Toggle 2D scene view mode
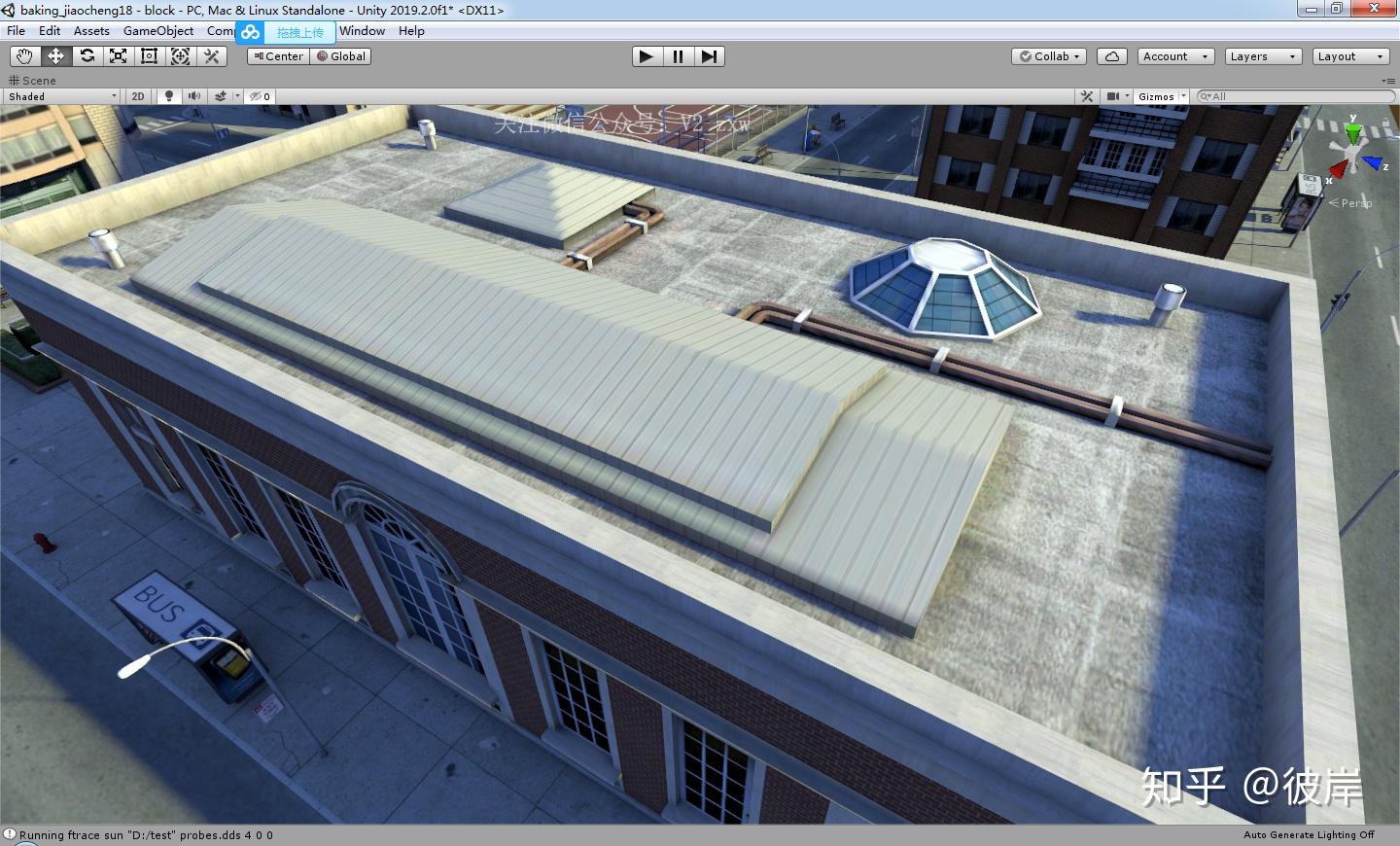This screenshot has width=1400, height=846. (138, 96)
